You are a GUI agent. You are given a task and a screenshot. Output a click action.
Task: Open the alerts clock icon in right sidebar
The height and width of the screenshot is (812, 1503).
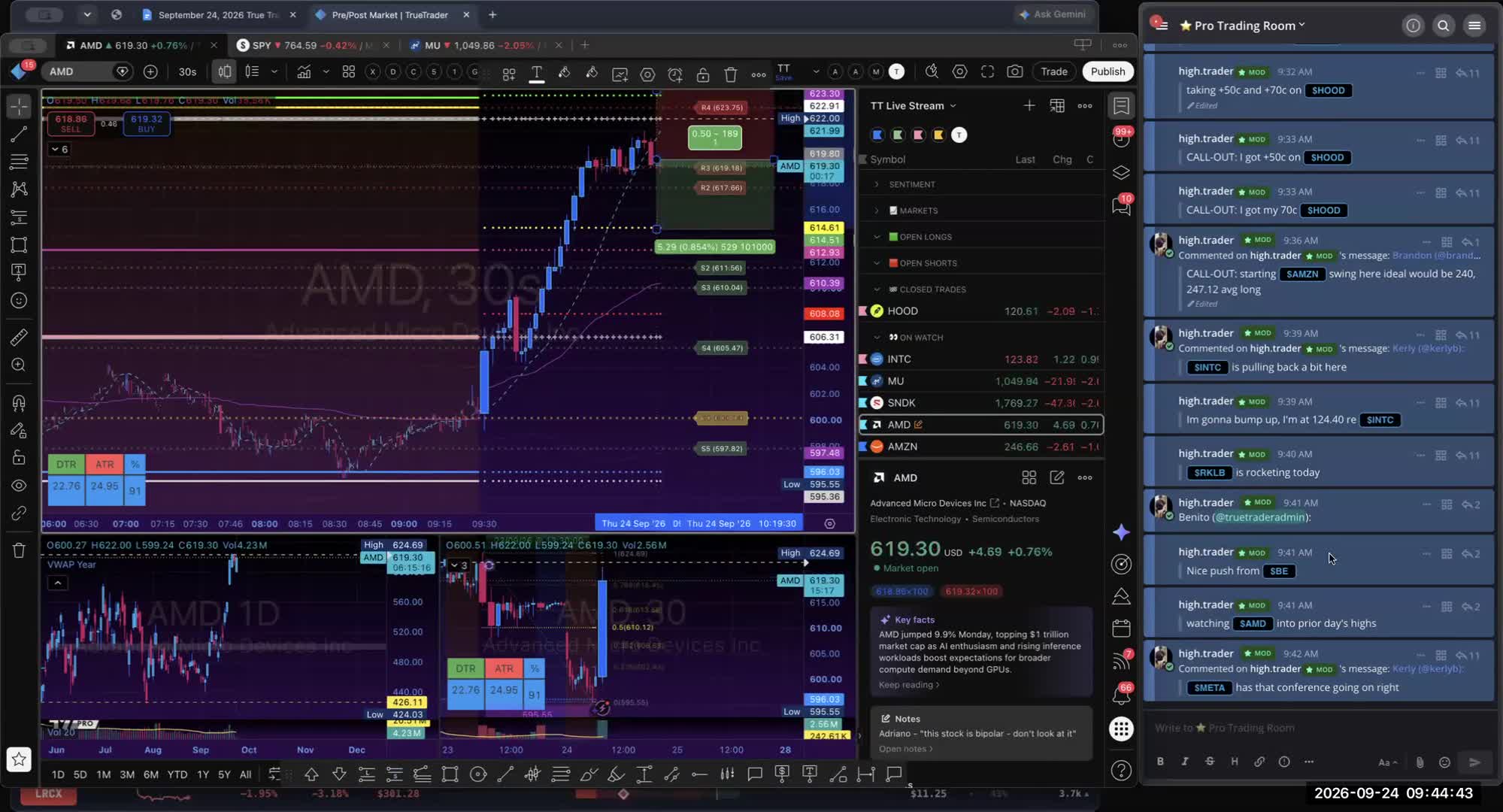coord(1121,139)
